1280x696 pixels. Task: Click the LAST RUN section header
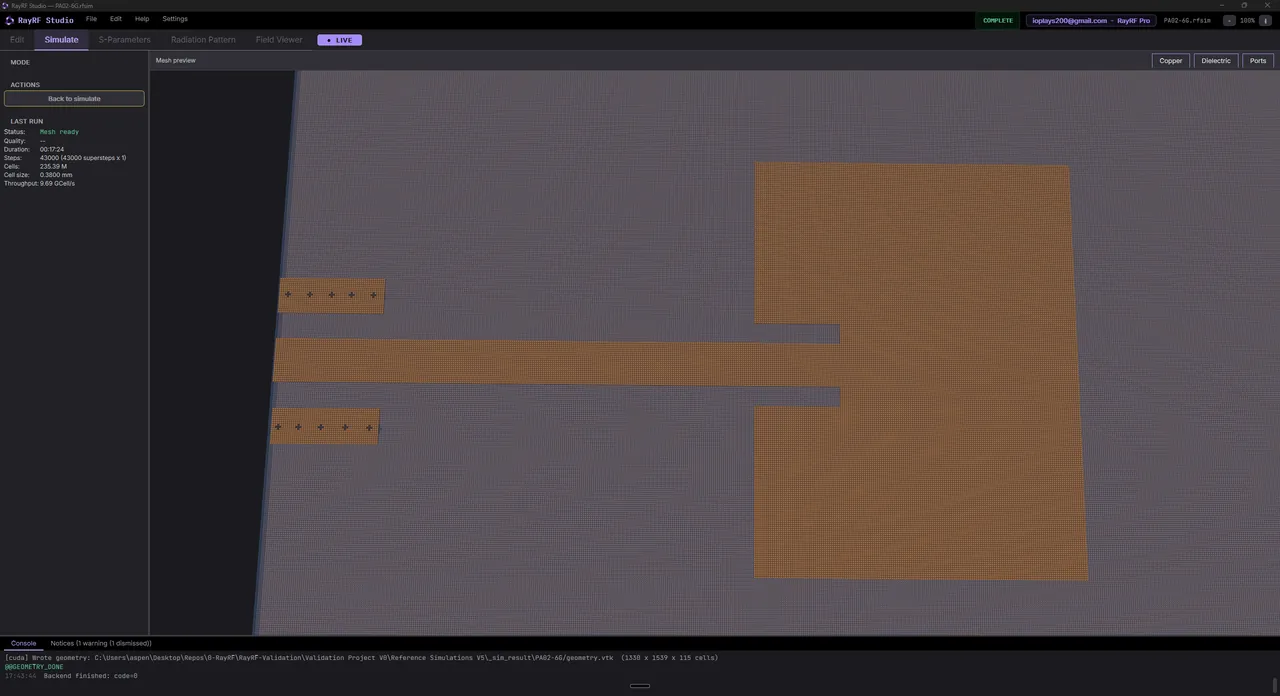[27, 121]
